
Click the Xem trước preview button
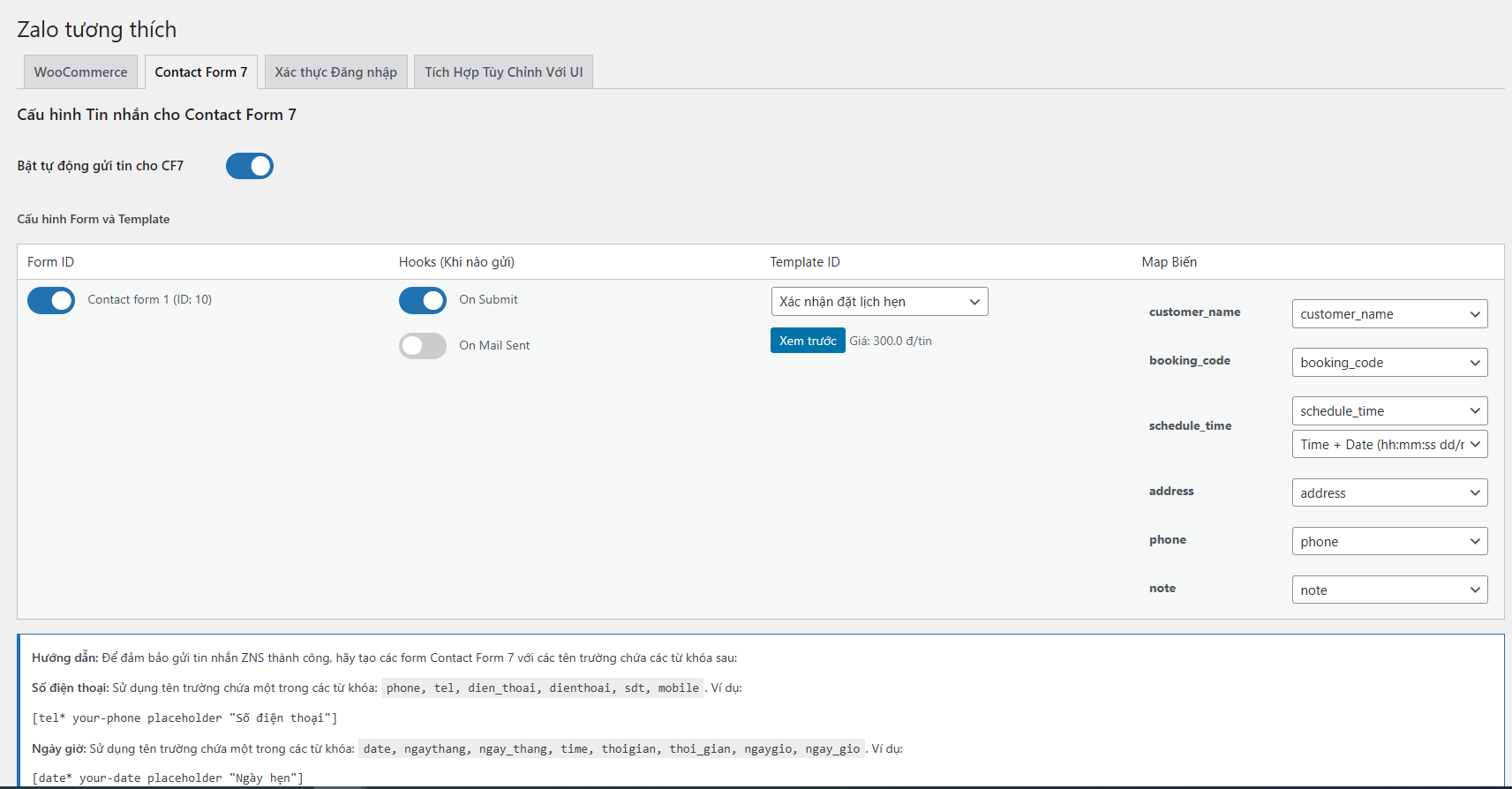pyautogui.click(x=808, y=341)
